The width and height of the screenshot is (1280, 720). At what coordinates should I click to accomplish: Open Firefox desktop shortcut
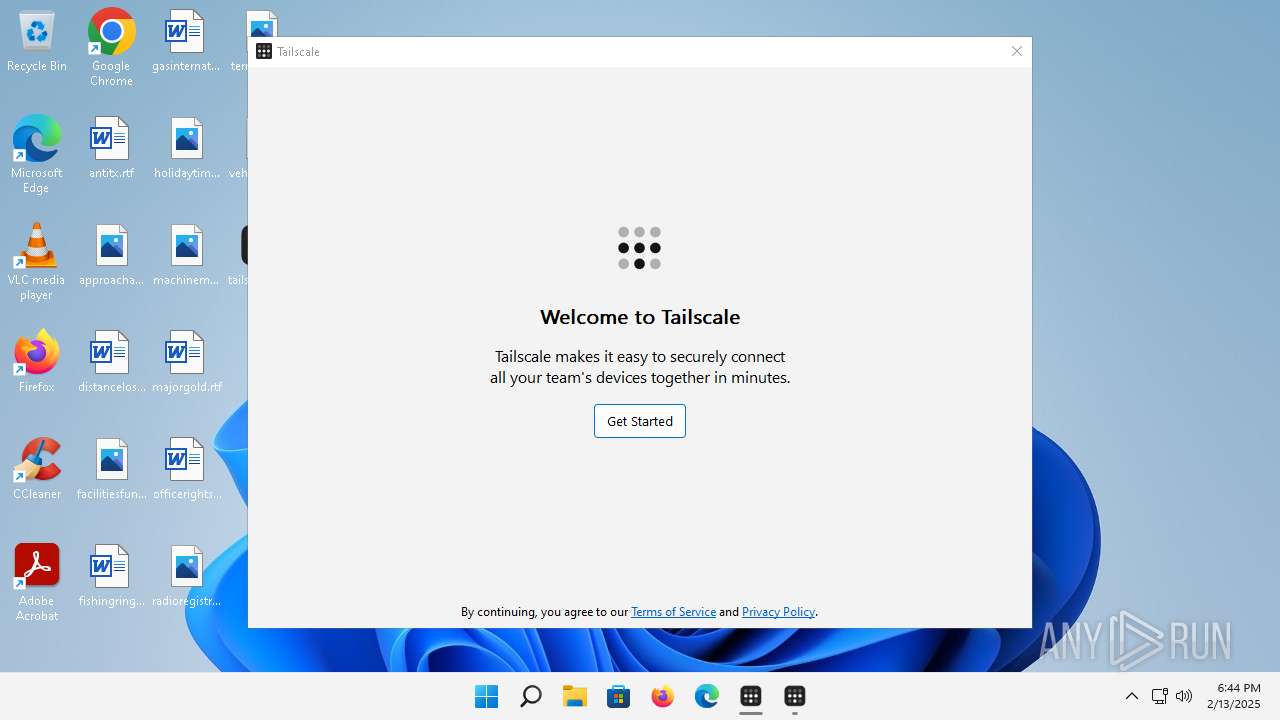click(37, 361)
